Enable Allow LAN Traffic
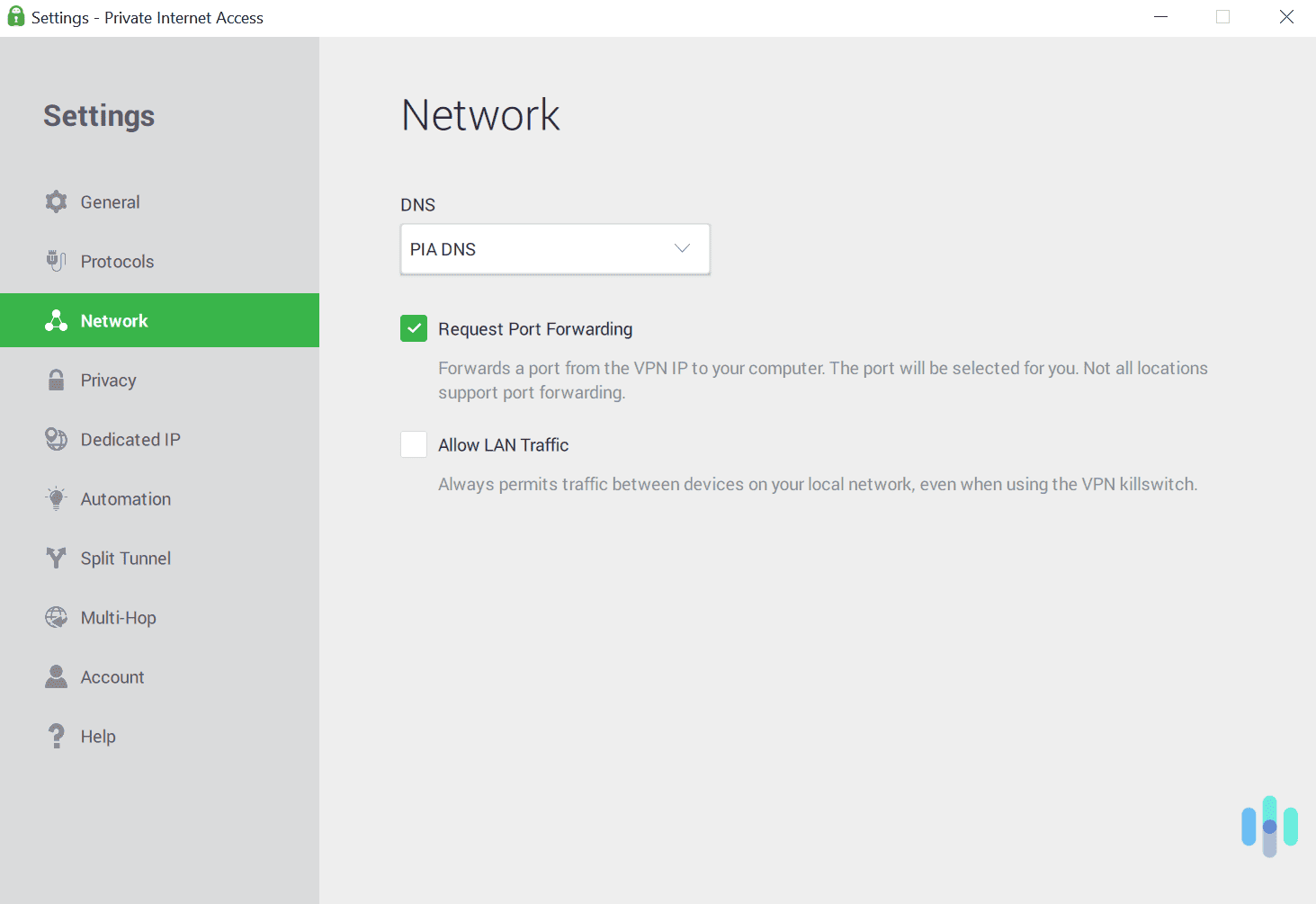Screen dimensions: 1316x904 (413, 443)
